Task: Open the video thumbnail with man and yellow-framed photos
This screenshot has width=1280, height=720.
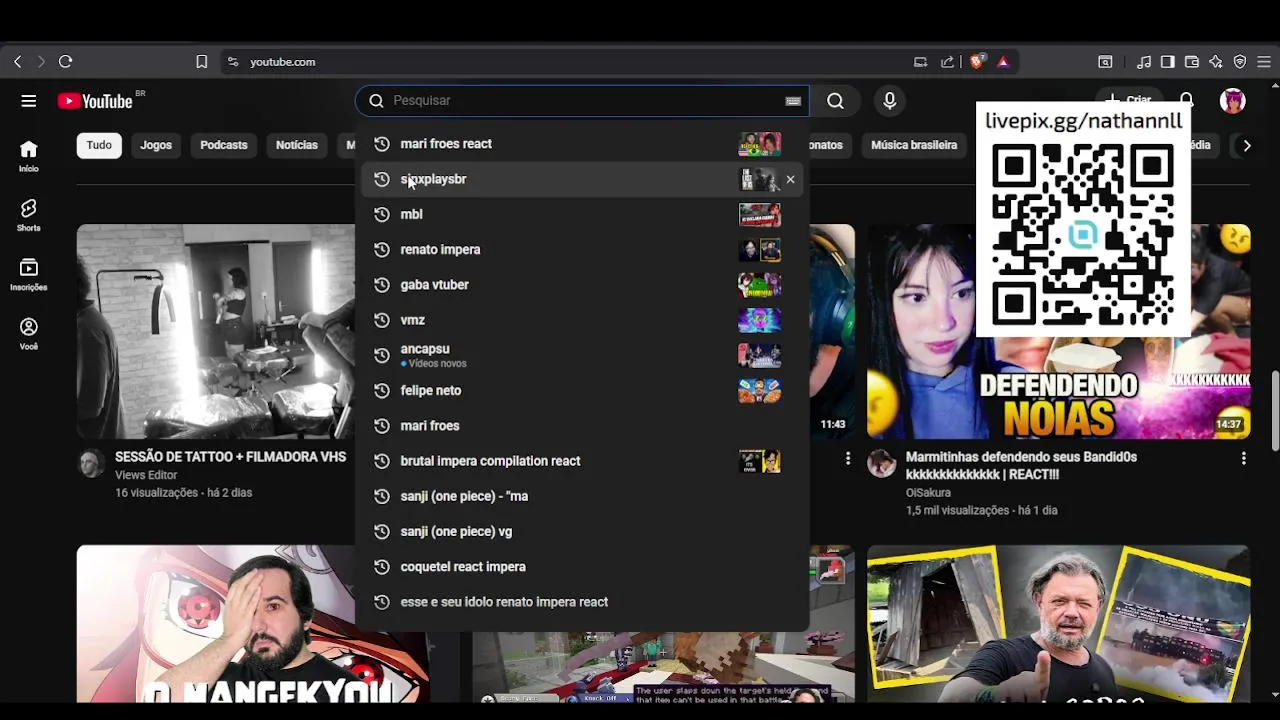Action: point(1058,623)
